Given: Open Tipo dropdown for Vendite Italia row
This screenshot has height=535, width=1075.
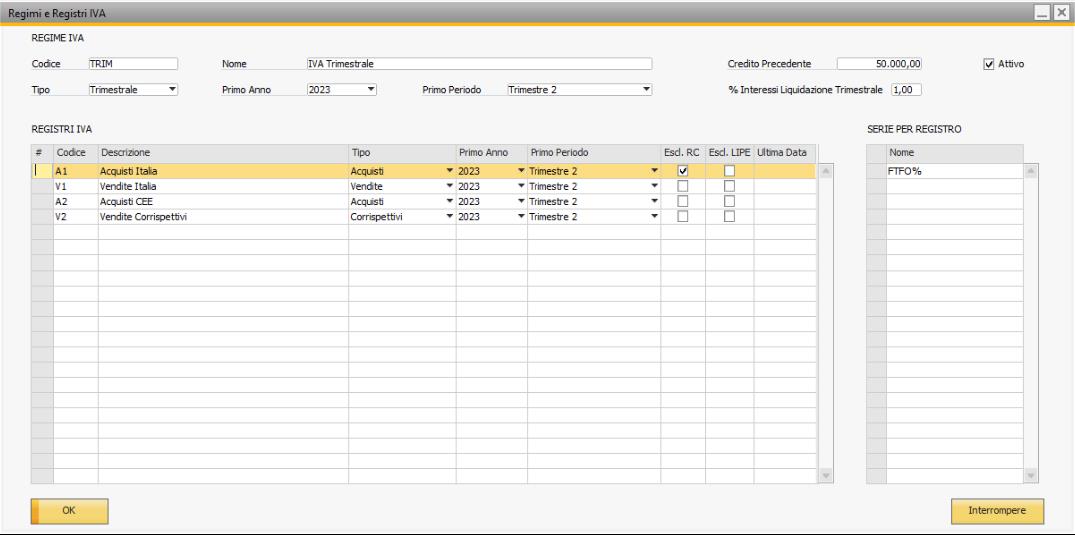Looking at the screenshot, I should [x=450, y=186].
